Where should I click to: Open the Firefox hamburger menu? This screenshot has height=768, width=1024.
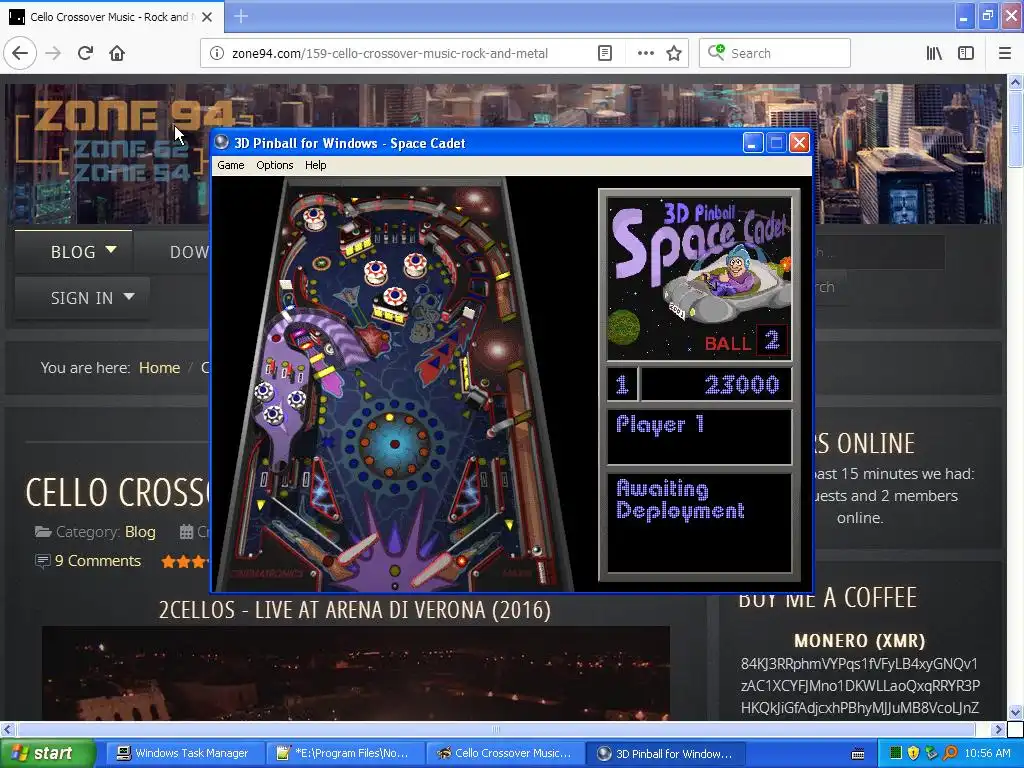tap(1004, 53)
